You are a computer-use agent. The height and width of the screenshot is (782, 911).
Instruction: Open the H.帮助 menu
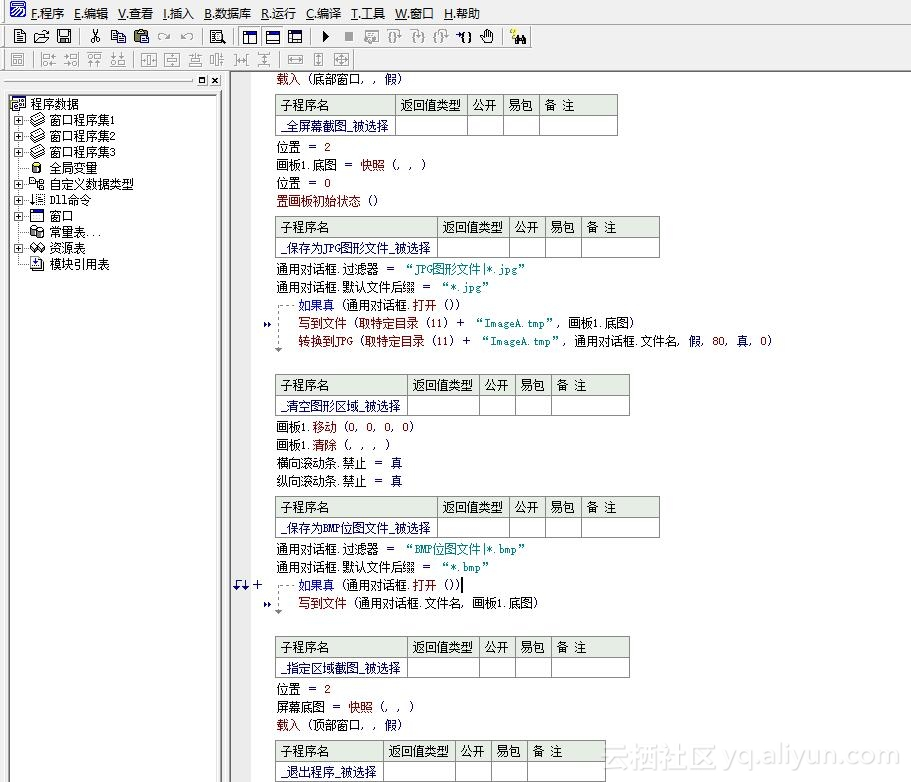tap(462, 13)
